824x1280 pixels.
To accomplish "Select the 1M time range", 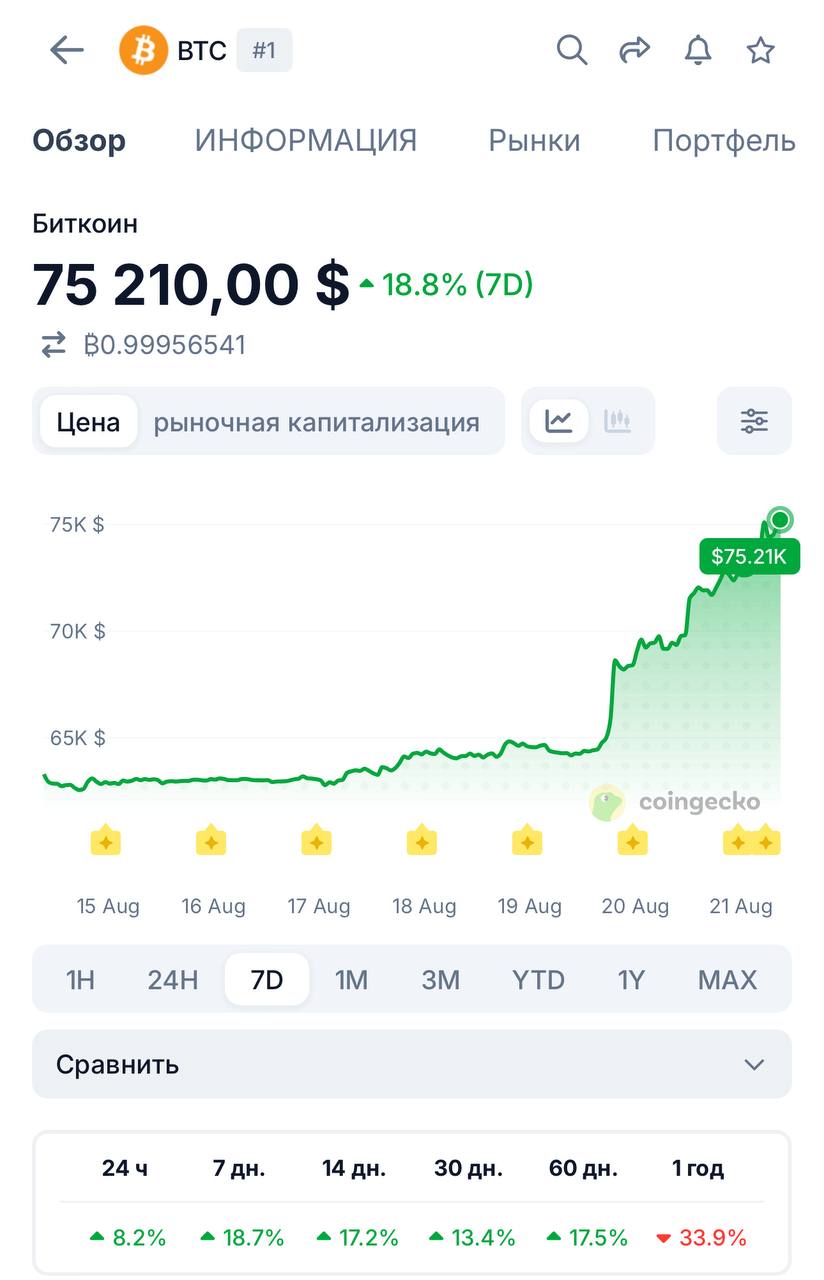I will [351, 980].
